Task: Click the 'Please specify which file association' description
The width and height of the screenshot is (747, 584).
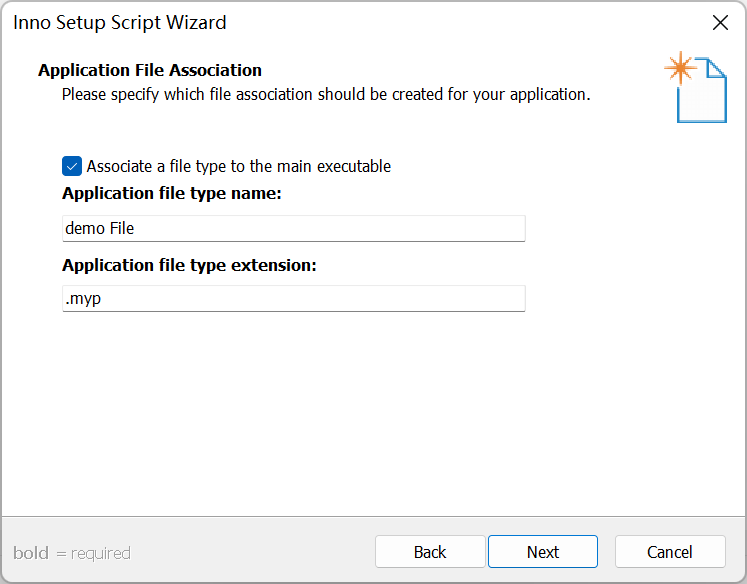Action: click(x=326, y=95)
